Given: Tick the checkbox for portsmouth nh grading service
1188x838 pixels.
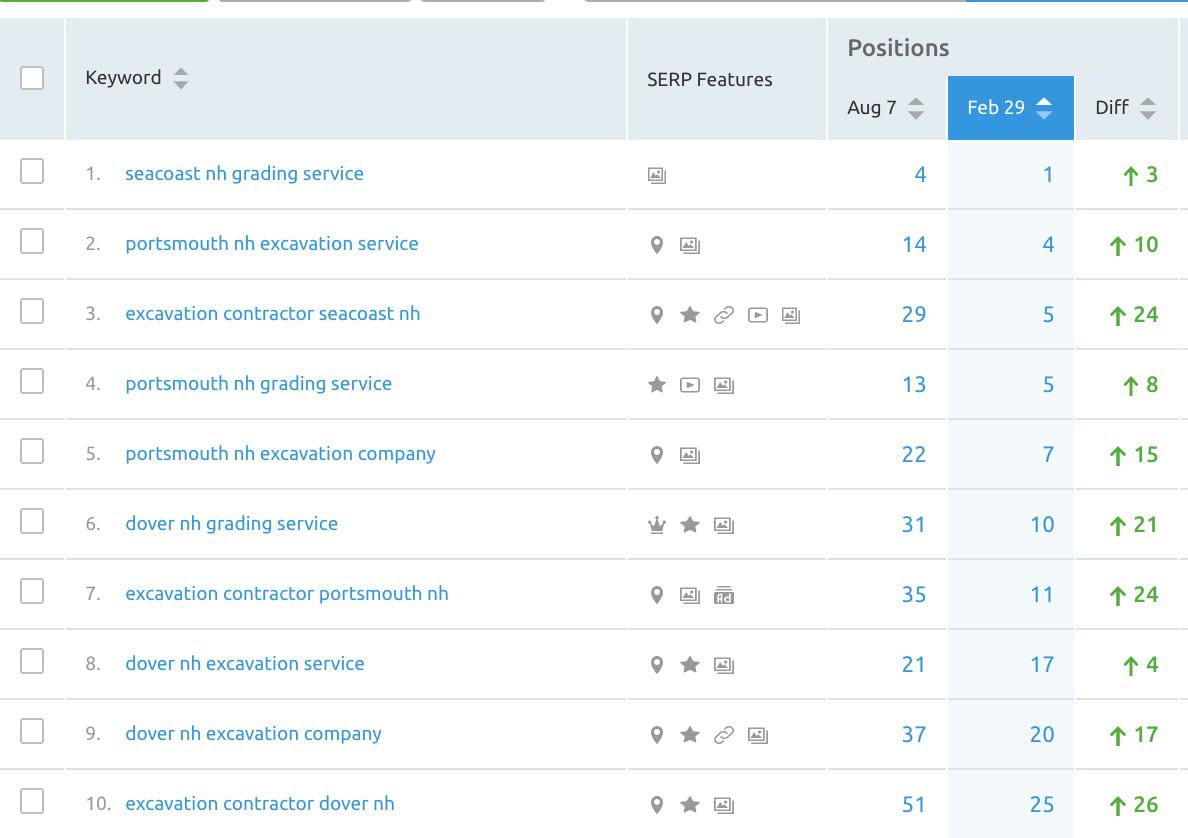Looking at the screenshot, I should coord(32,381).
